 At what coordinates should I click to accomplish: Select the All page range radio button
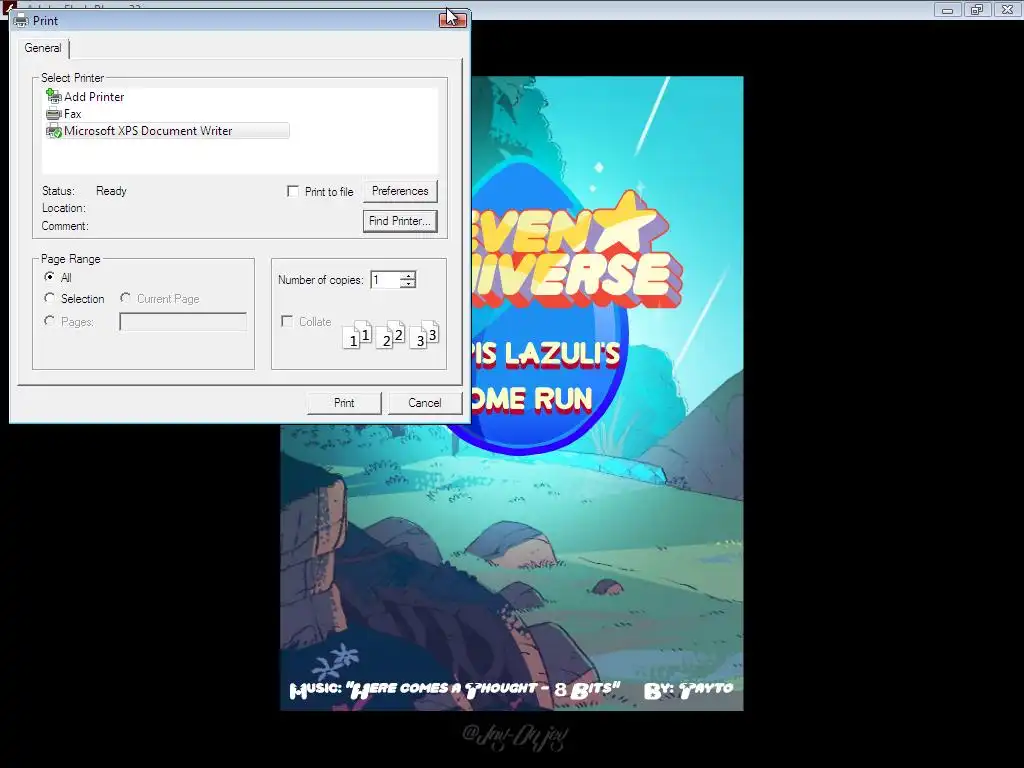tap(50, 277)
